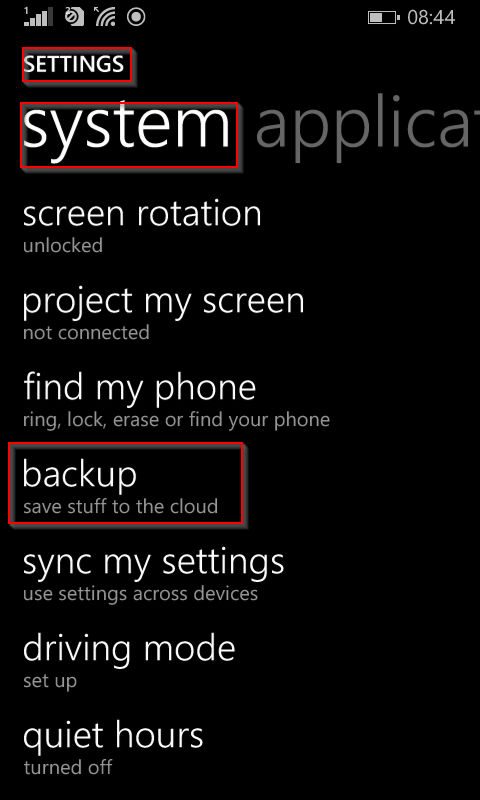Tap the SIM card status icon
This screenshot has height=800, width=480.
coord(76,17)
